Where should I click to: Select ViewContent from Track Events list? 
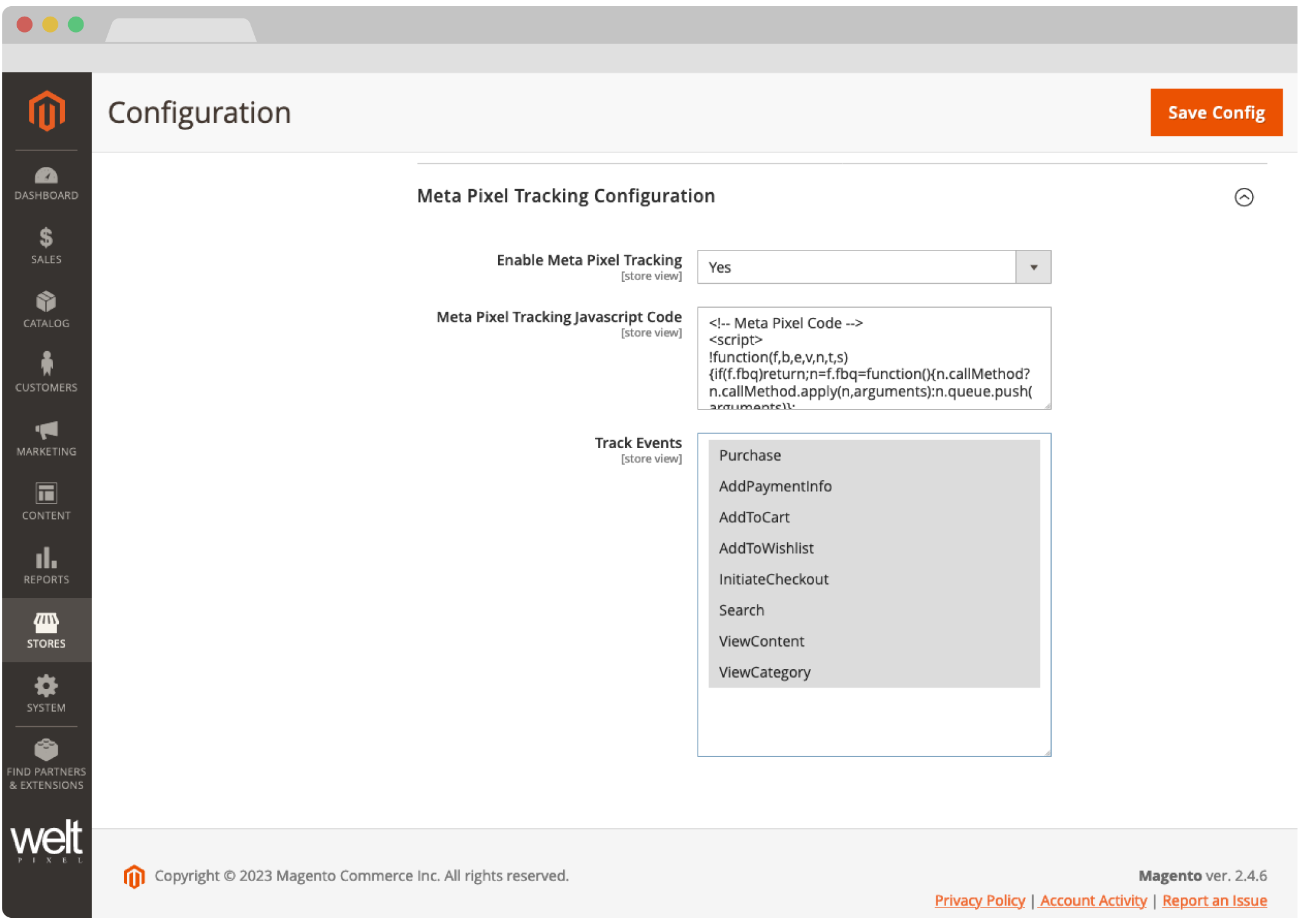762,641
